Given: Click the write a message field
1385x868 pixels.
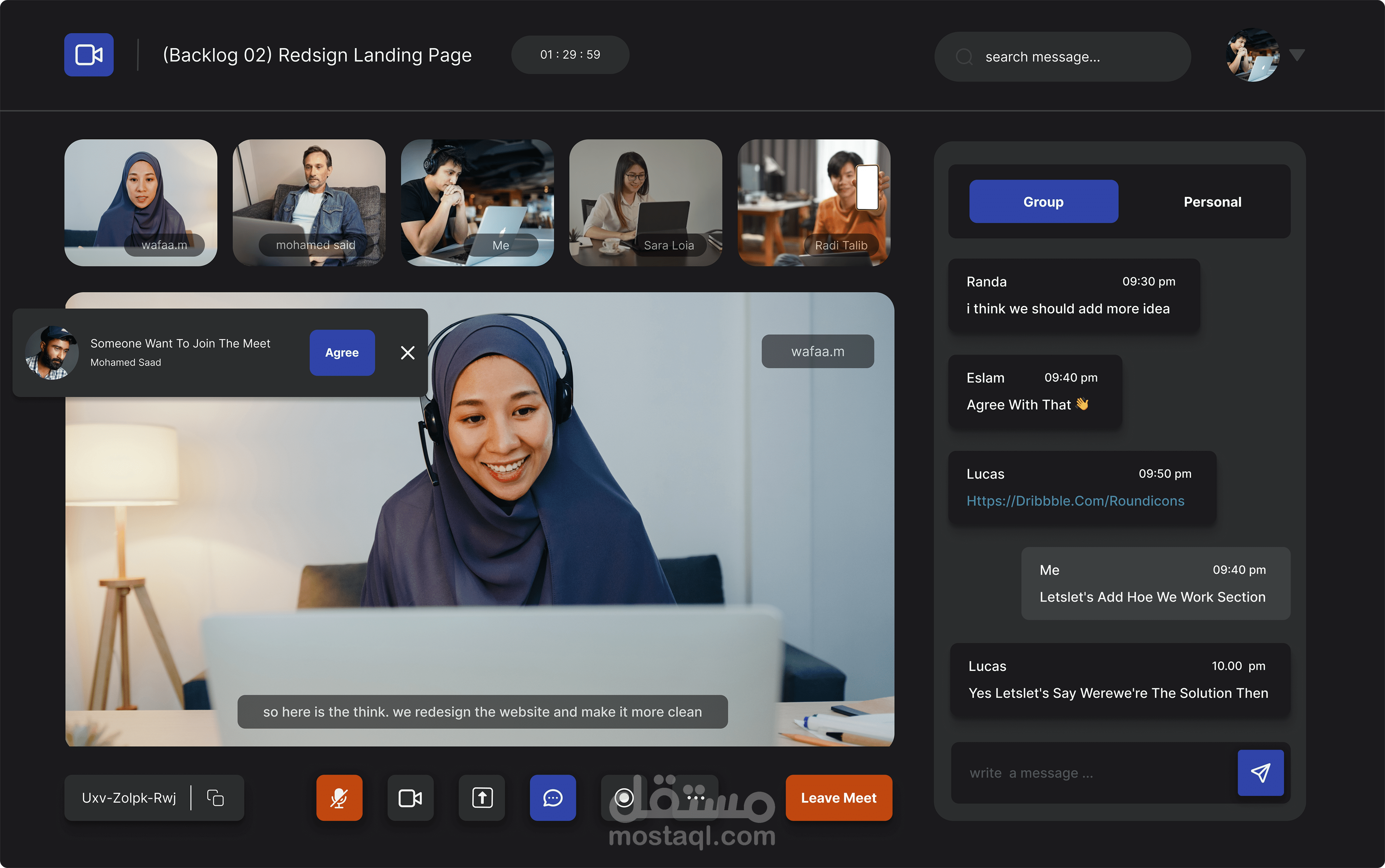Looking at the screenshot, I should coord(1091,773).
